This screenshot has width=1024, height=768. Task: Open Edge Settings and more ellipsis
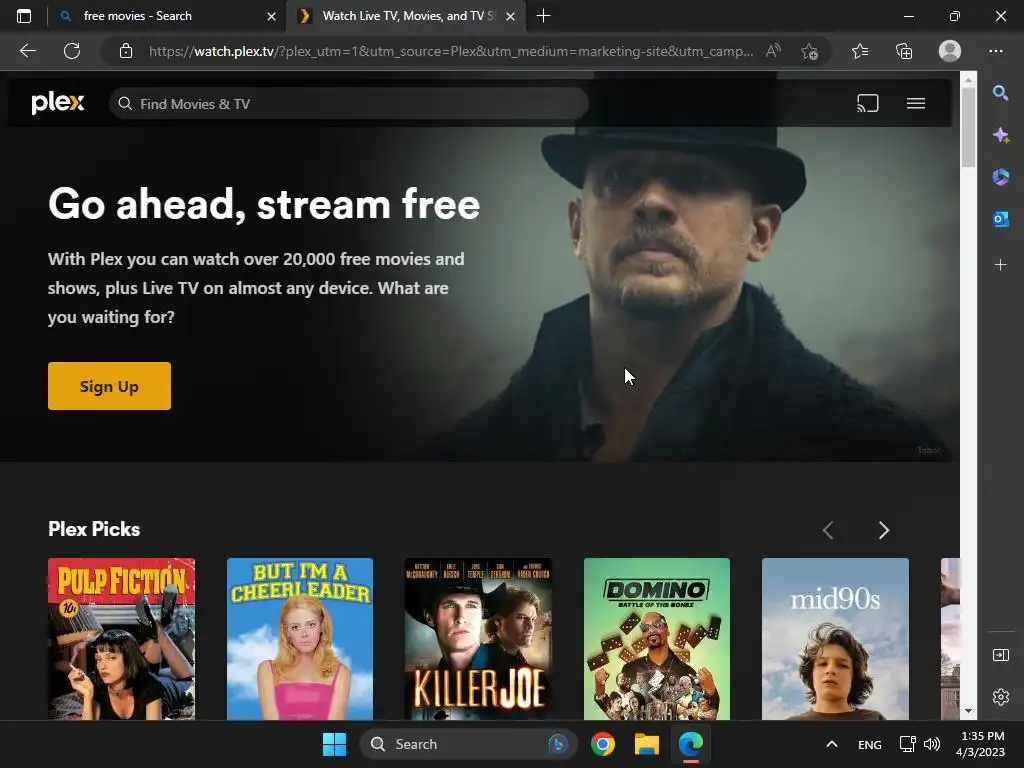[995, 51]
